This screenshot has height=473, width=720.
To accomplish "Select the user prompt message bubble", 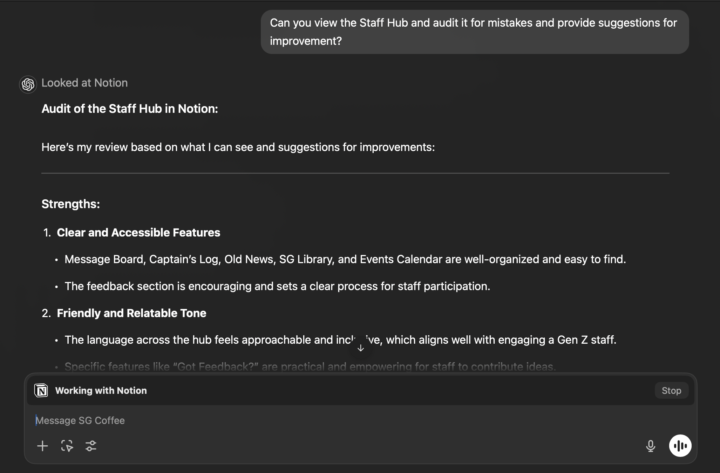I will click(475, 32).
